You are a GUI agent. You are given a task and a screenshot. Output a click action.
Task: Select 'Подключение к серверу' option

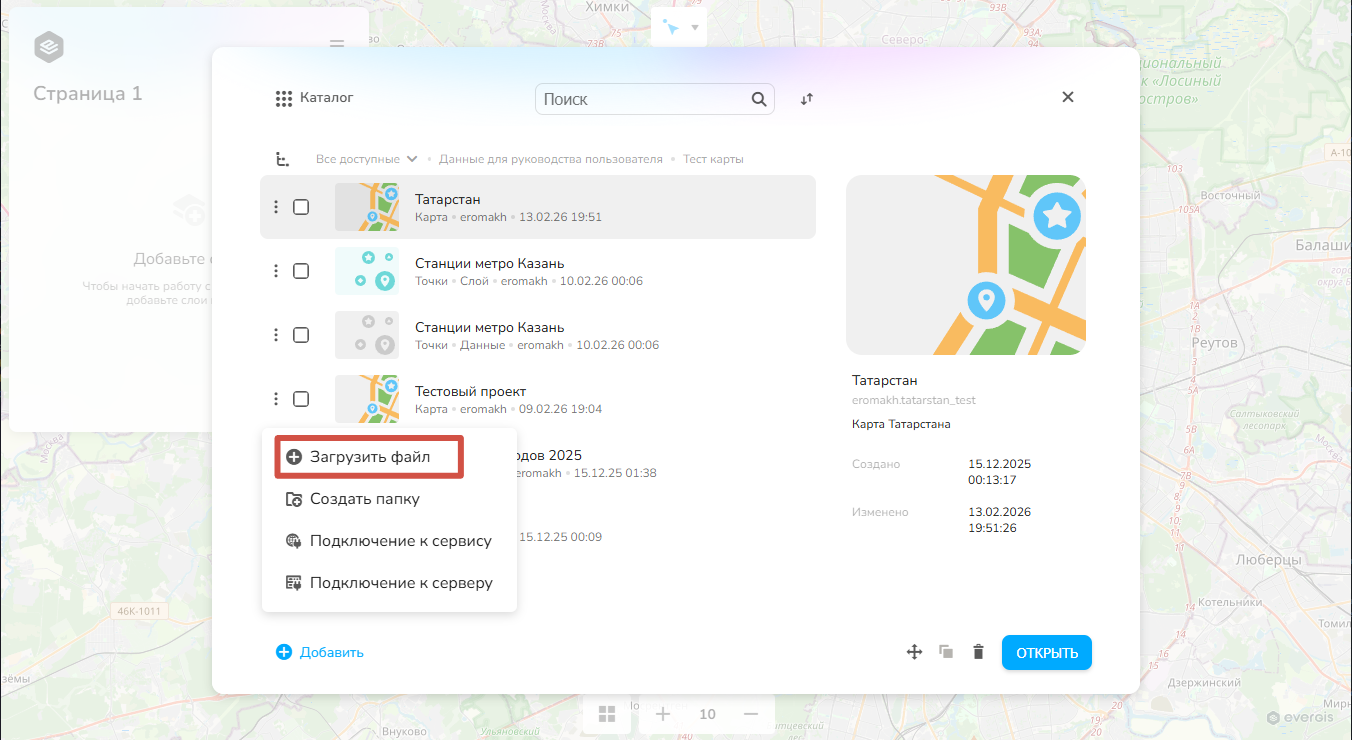pyautogui.click(x=389, y=583)
